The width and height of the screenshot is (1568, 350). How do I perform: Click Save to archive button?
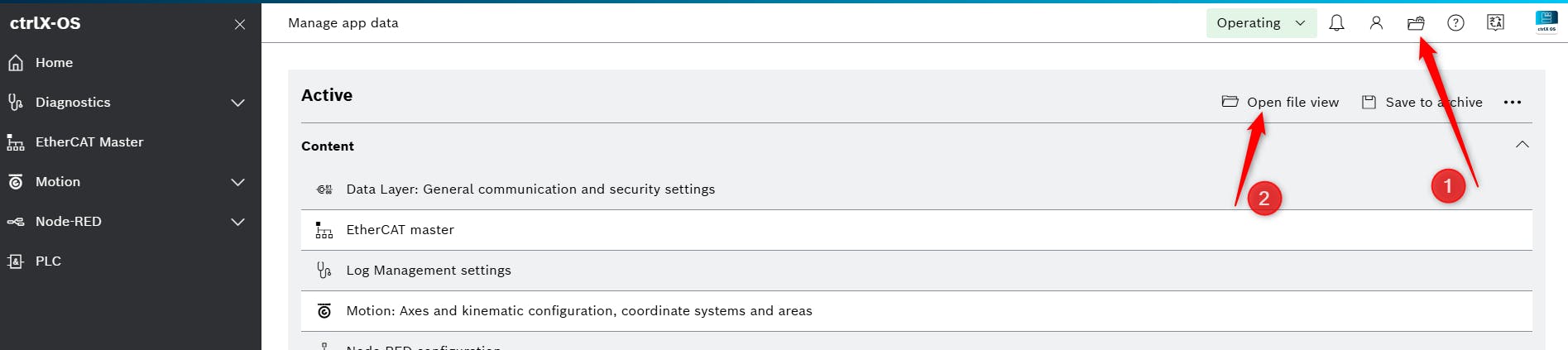point(1422,102)
